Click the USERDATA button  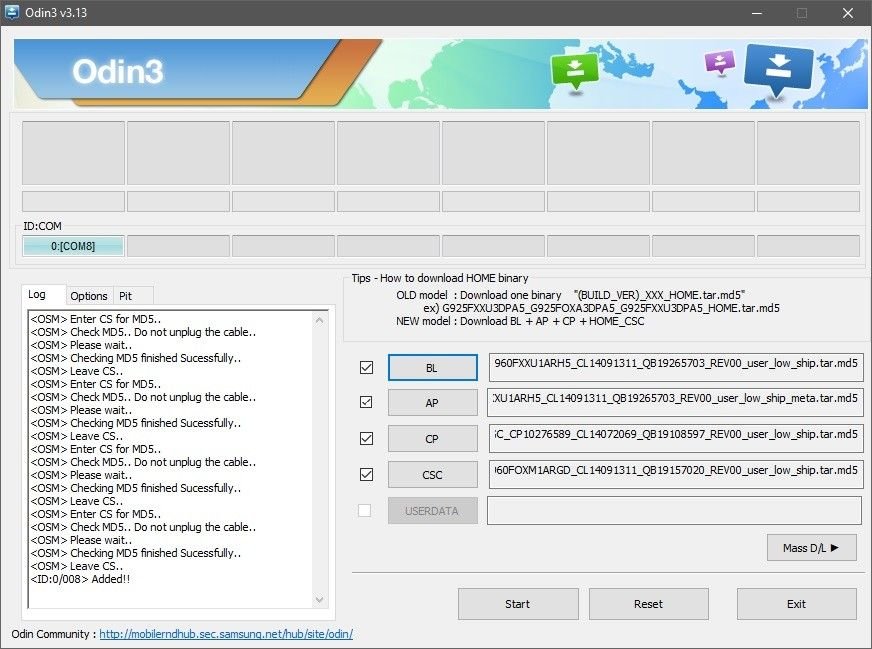coord(432,511)
